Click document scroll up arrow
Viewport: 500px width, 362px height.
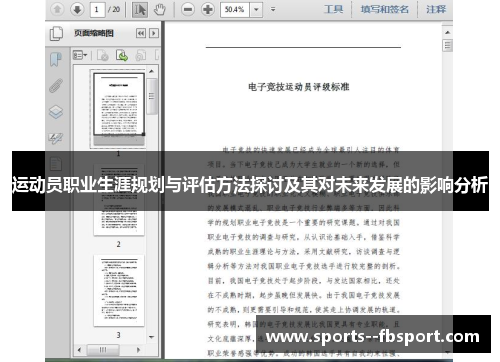coord(448,32)
